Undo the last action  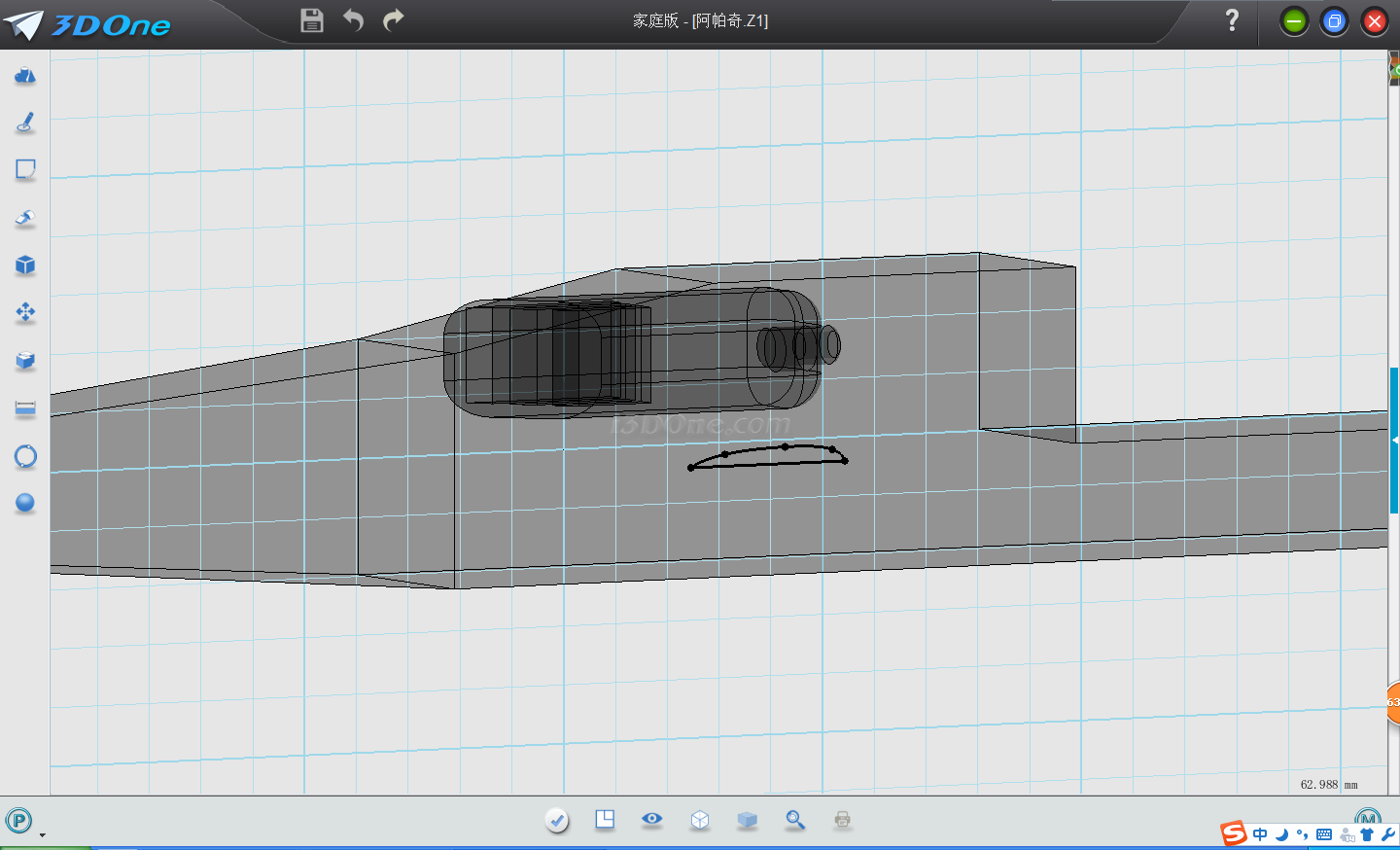coord(353,20)
